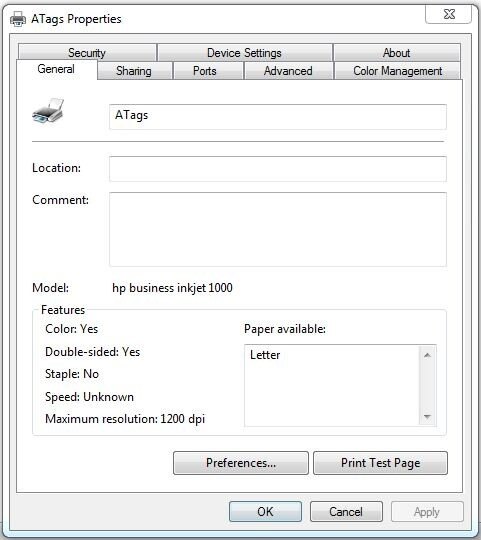Switch to the Security tab
481x540 pixels.
click(87, 53)
